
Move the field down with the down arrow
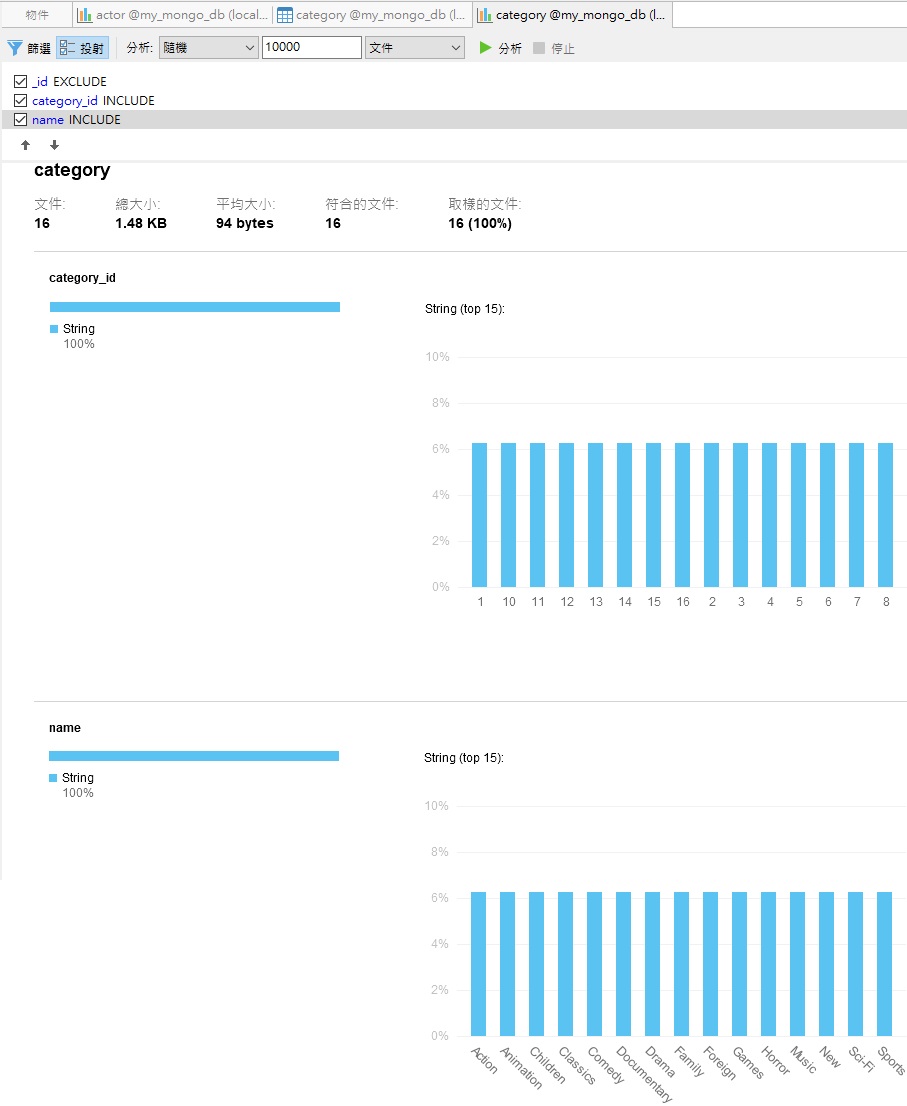click(x=54, y=145)
